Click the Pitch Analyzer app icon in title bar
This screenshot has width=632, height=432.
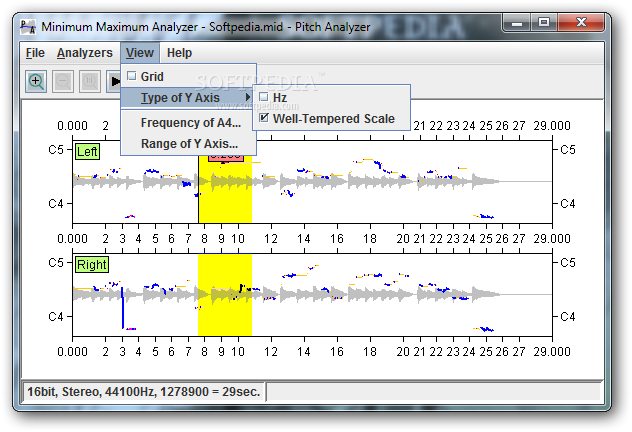pos(28,27)
